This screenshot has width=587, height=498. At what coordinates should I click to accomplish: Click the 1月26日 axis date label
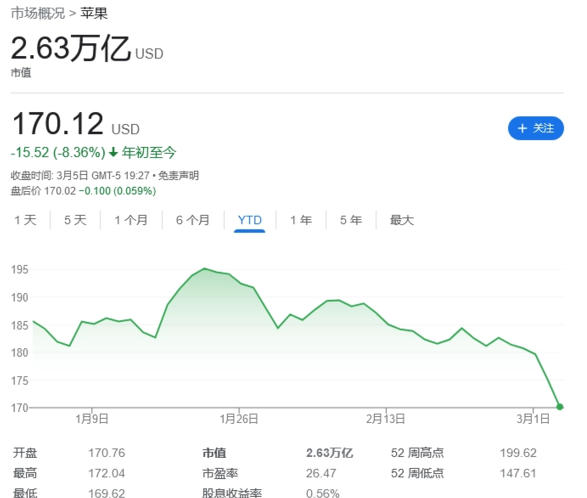click(239, 419)
